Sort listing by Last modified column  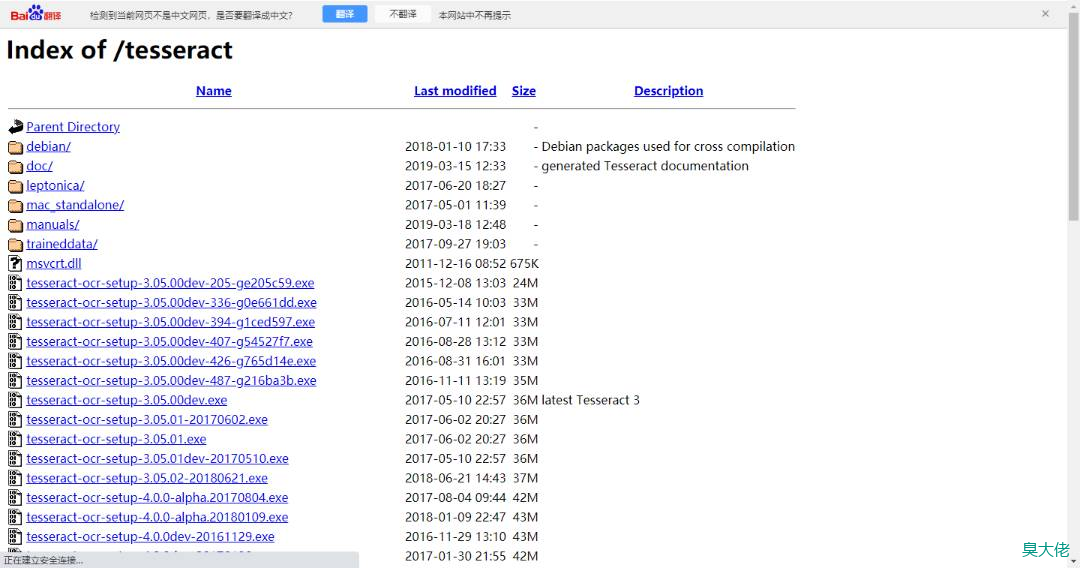[x=455, y=91]
